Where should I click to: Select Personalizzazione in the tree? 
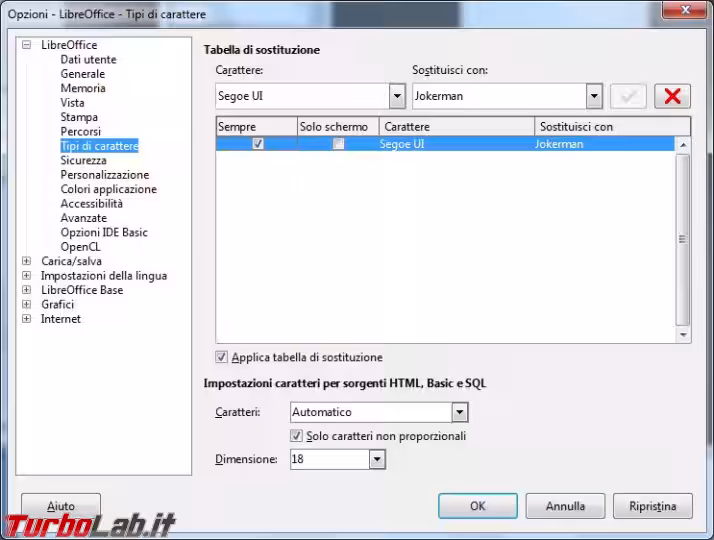tap(105, 175)
